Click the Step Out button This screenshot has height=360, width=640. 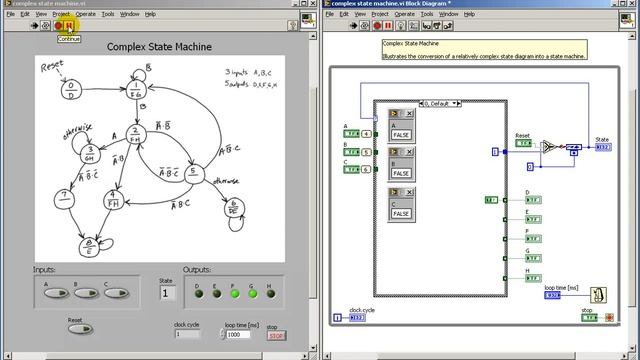pos(448,26)
